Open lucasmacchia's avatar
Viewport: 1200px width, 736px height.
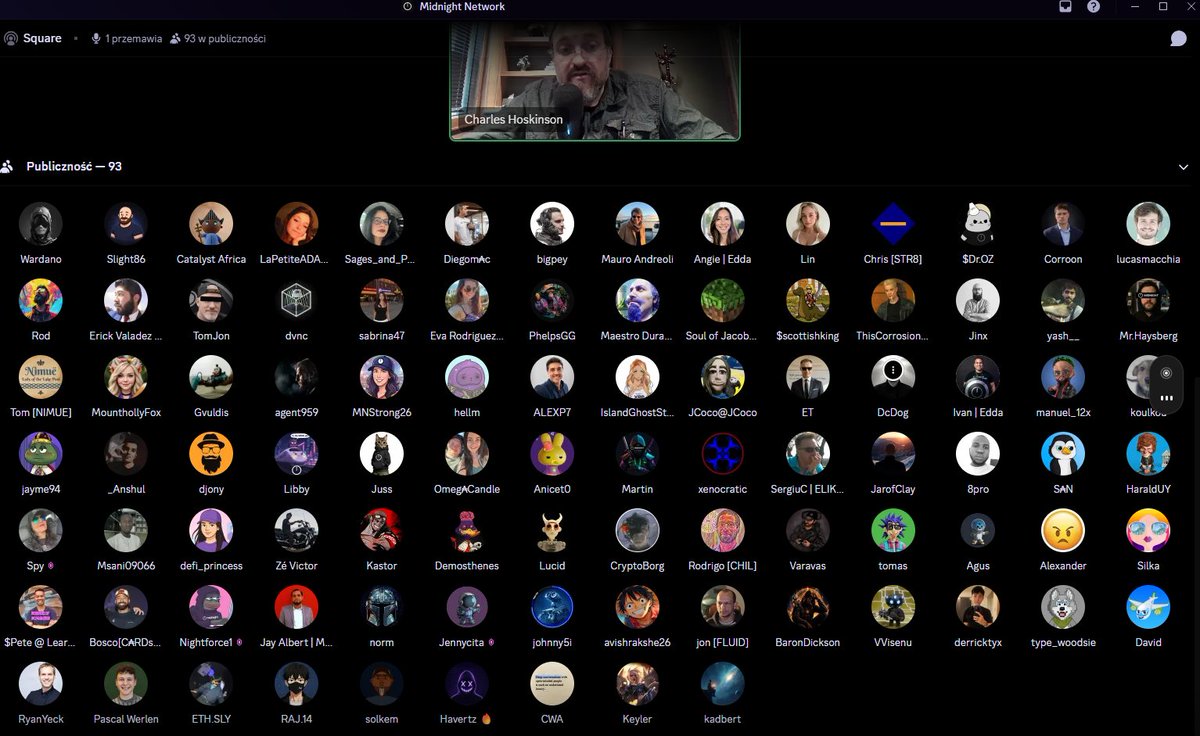coord(1148,224)
